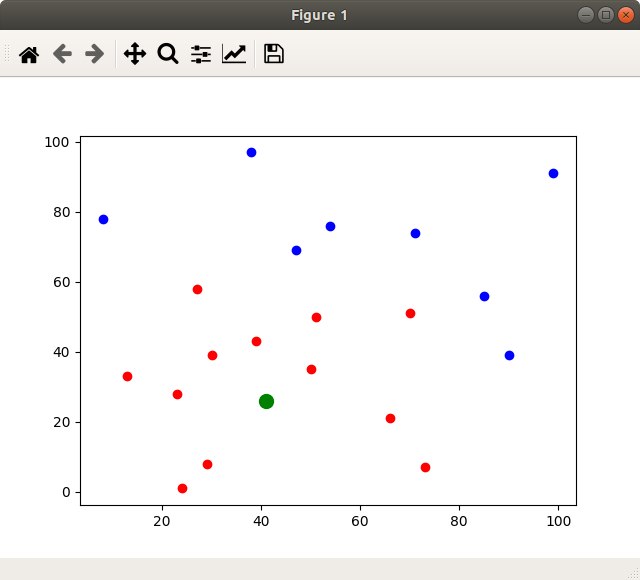The image size is (640, 580).
Task: Click x-axis tick label 20
Action: 162,521
